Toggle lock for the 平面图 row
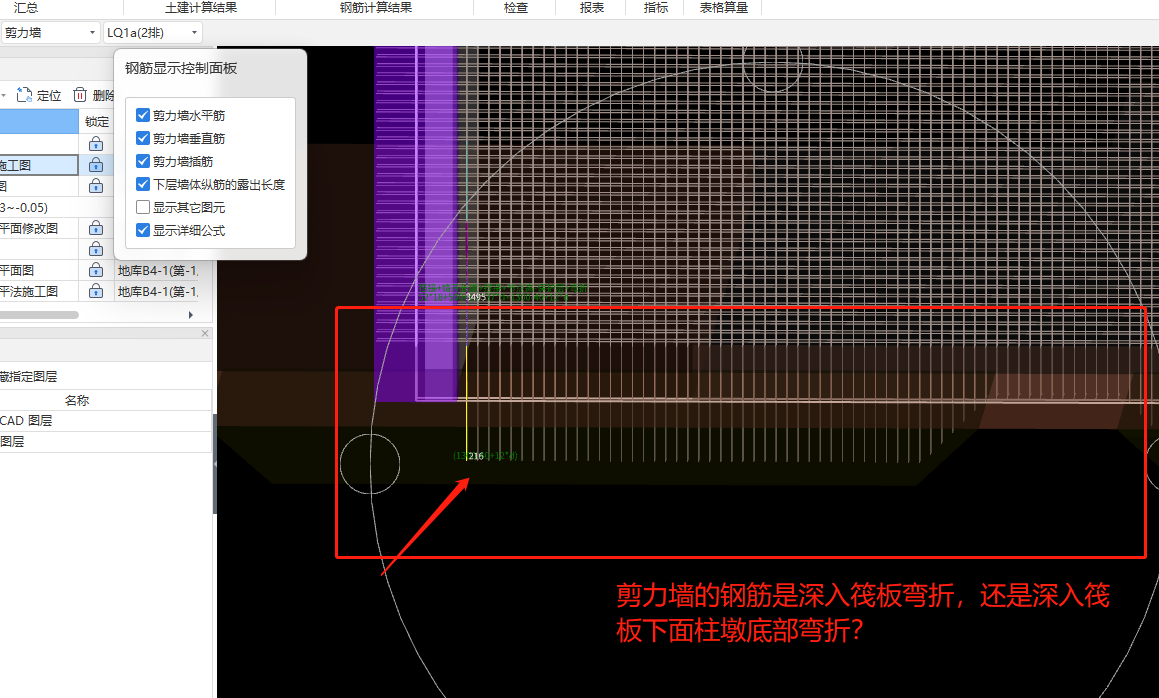 coord(96,270)
